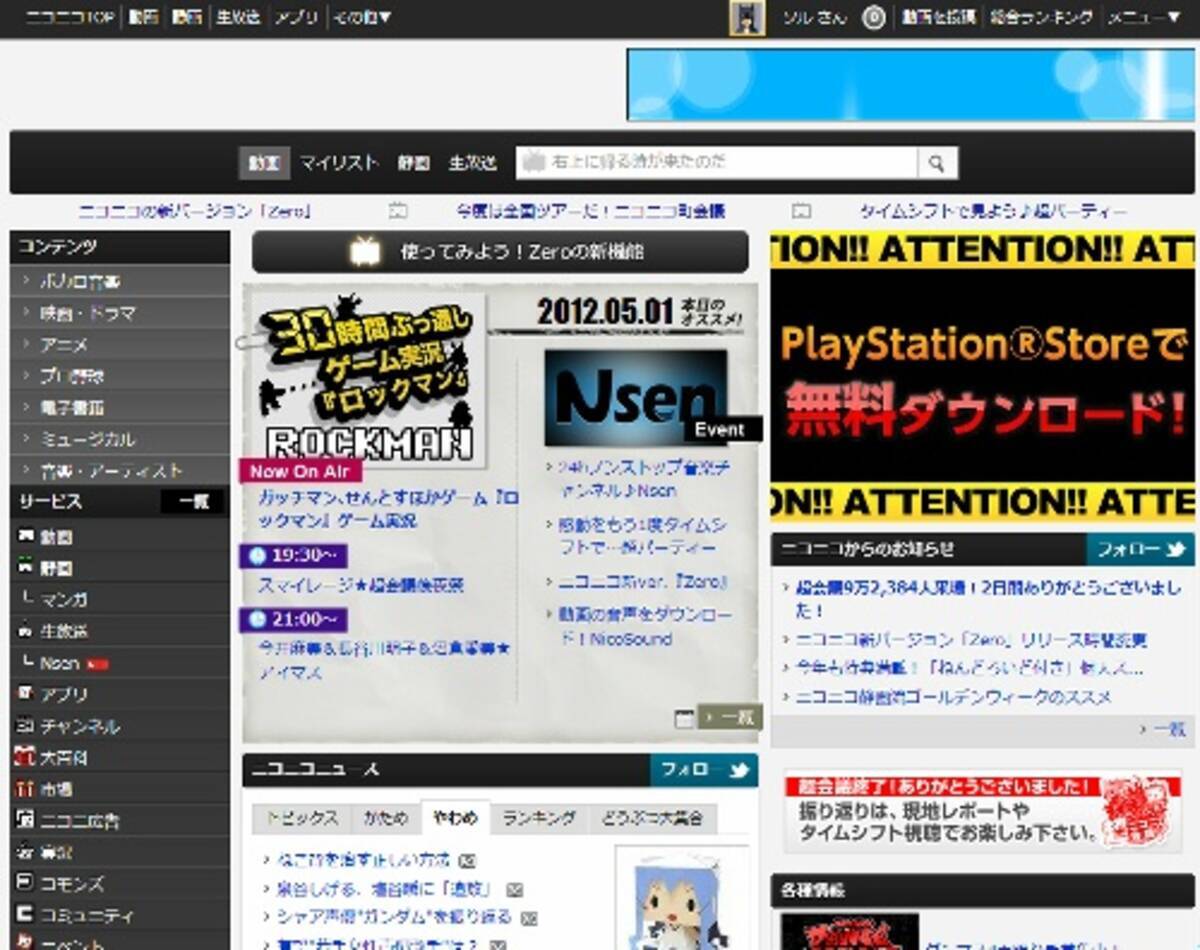This screenshot has width=1200, height=950.
Task: Open チャンネル in the services sidebar
Action: (x=78, y=726)
